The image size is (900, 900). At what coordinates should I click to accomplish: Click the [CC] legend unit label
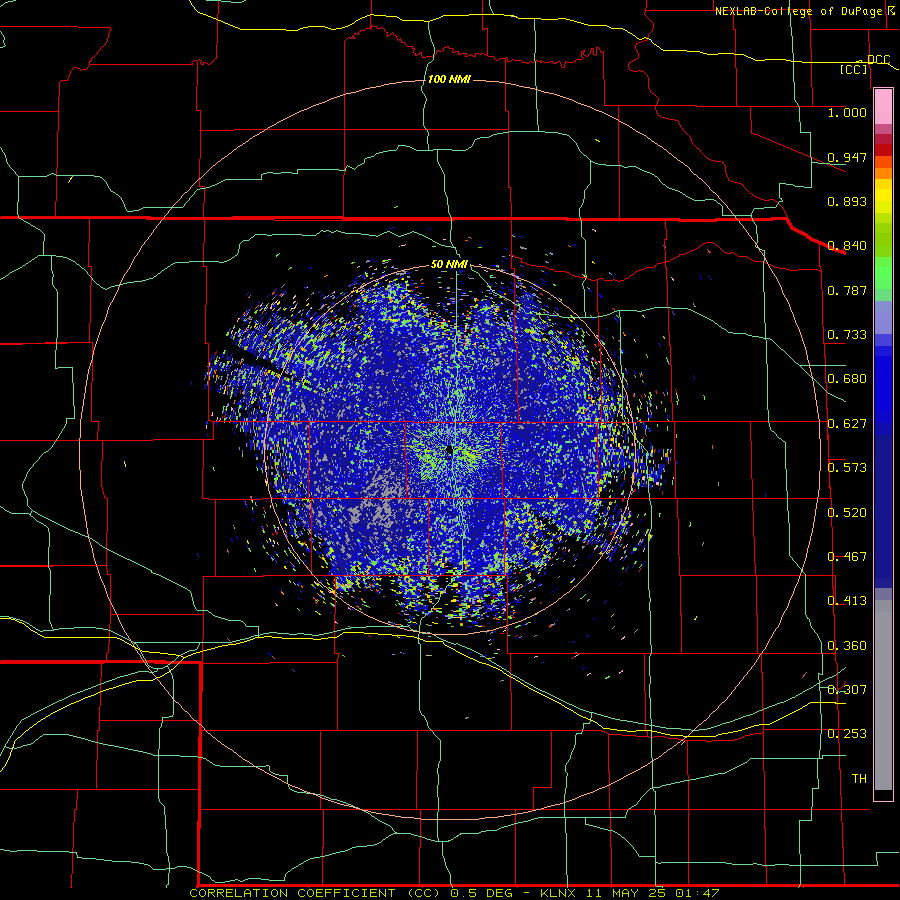point(854,69)
